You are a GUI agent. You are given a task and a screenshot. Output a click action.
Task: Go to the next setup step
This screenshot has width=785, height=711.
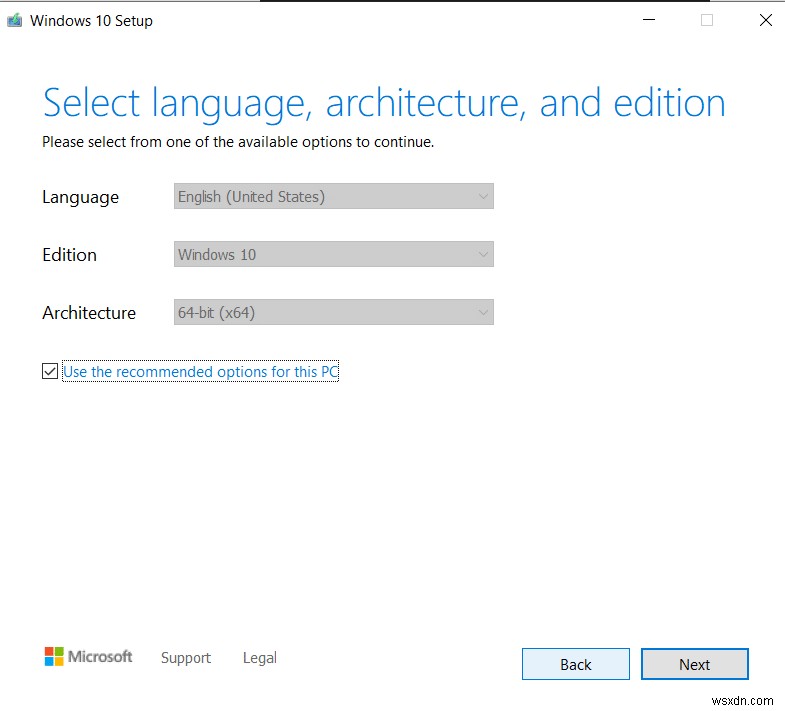[x=694, y=664]
